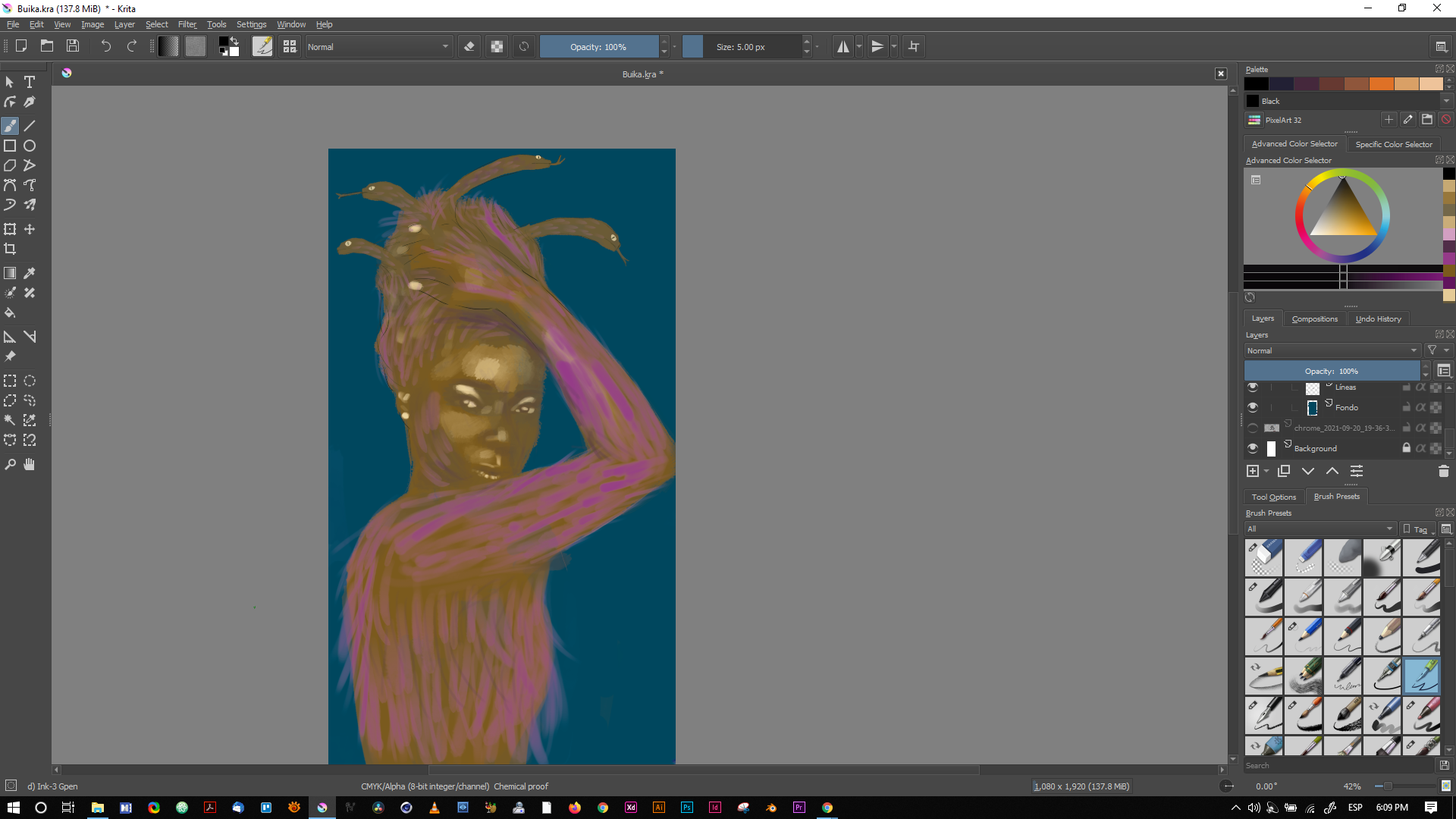
Task: Select the Crop tool
Action: pyautogui.click(x=10, y=249)
